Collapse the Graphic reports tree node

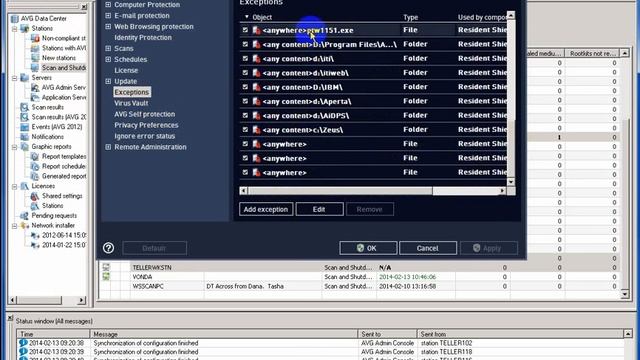(15, 147)
